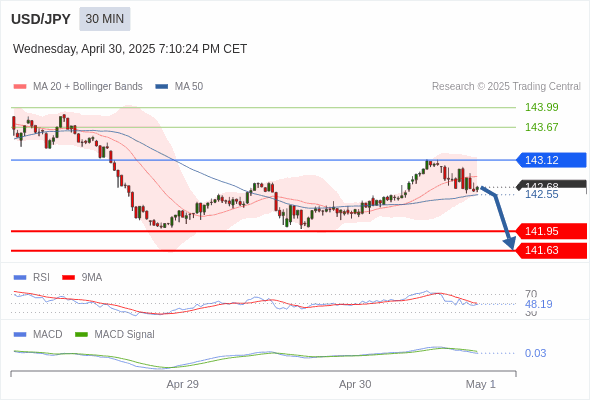The image size is (590, 400).
Task: Select the USD/JPY pair title
Action: 41,19
